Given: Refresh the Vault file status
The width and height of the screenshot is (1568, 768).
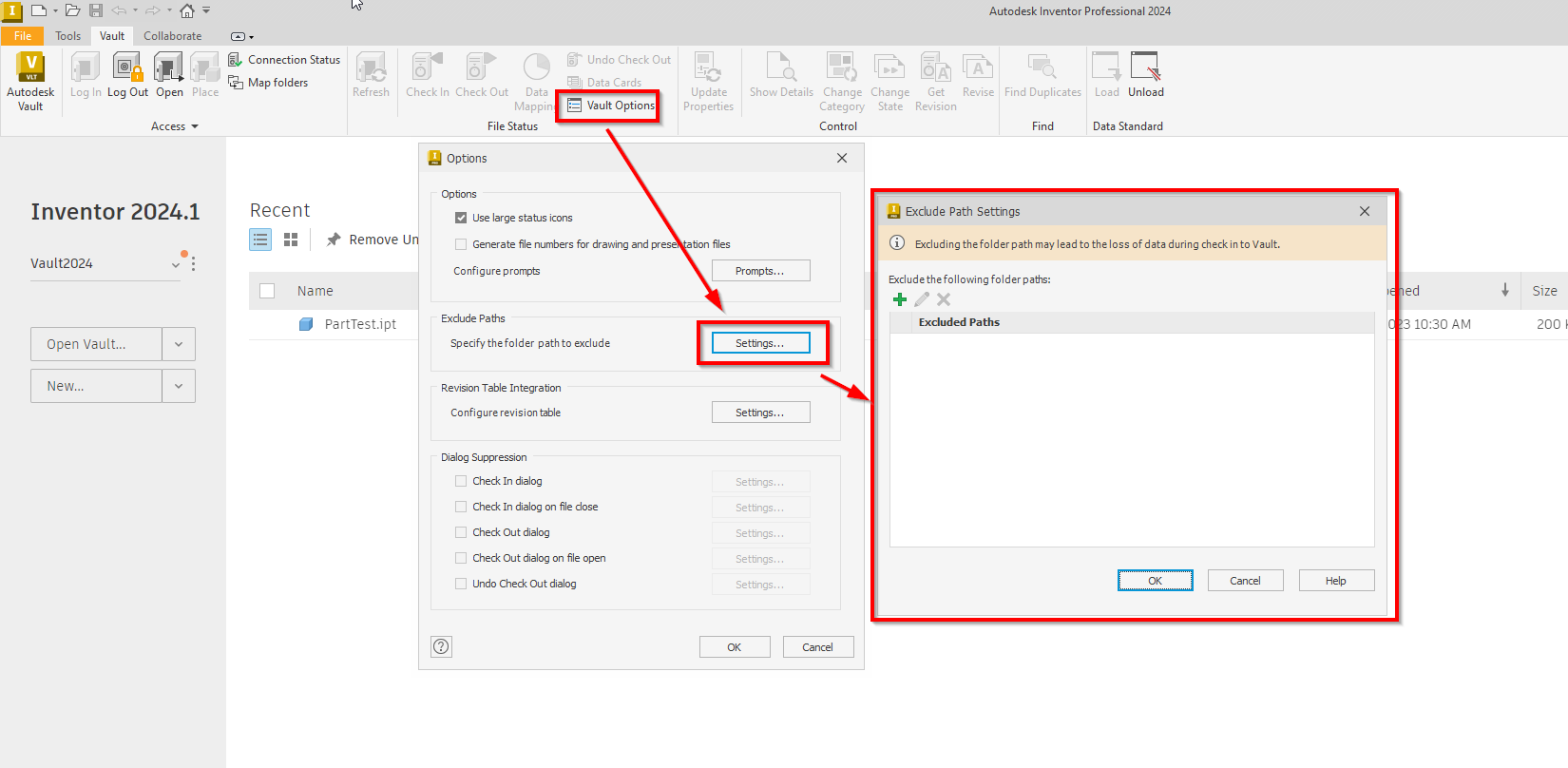Looking at the screenshot, I should tap(371, 76).
